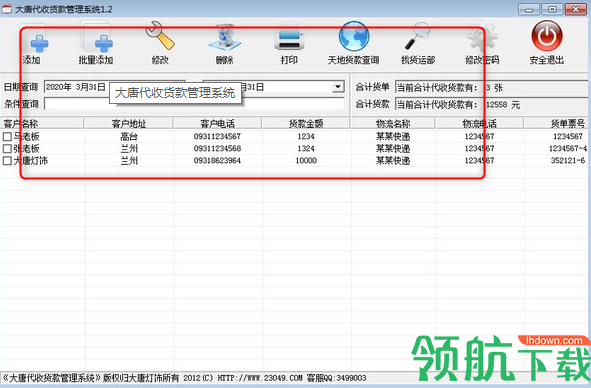The height and width of the screenshot is (388, 591).
Task: Select the phone cell 09311234567
Action: 217,136
